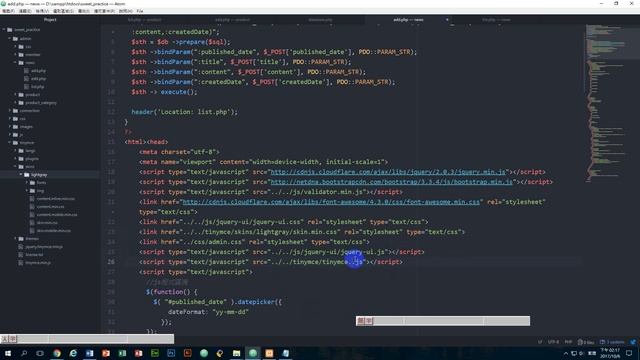Open jquery.tinymce.min.js in the tree
This screenshot has width=640, height=360.
coord(44,247)
